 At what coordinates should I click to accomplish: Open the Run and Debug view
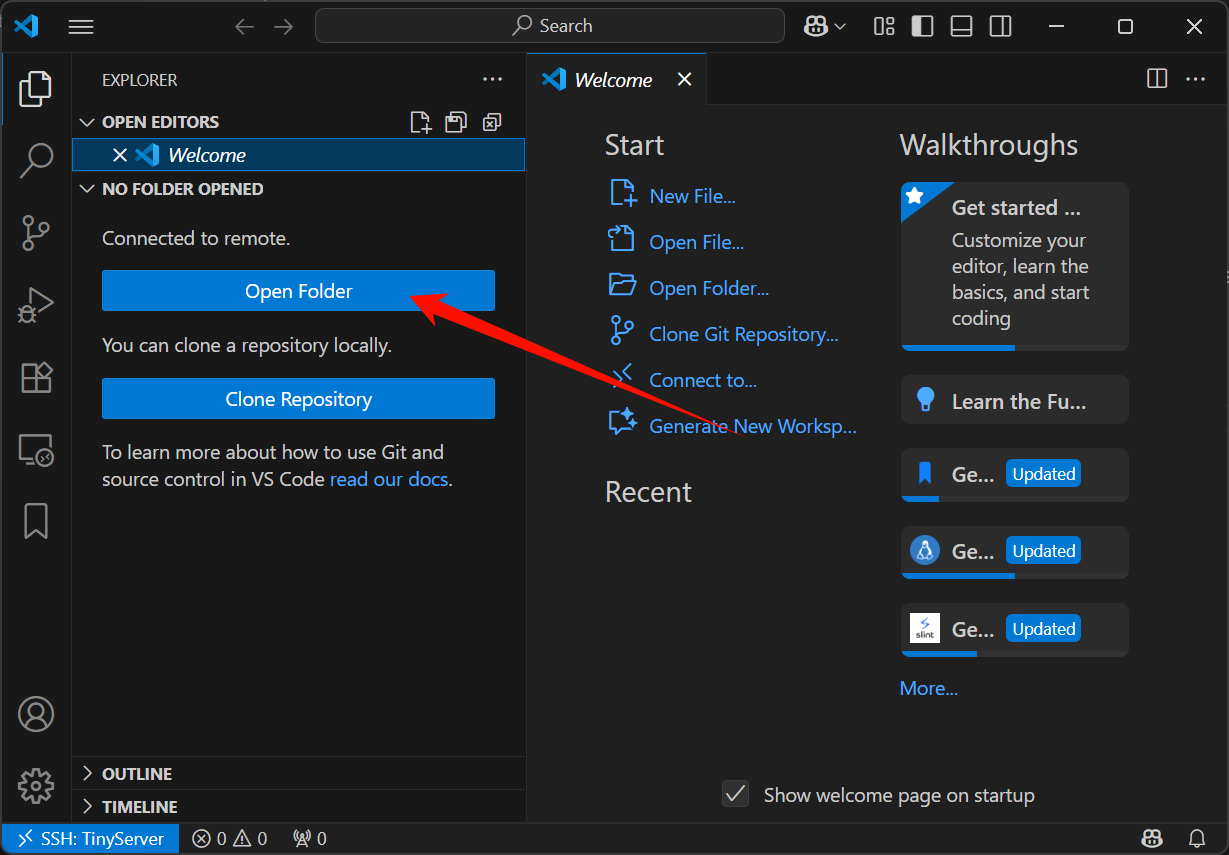coord(36,305)
